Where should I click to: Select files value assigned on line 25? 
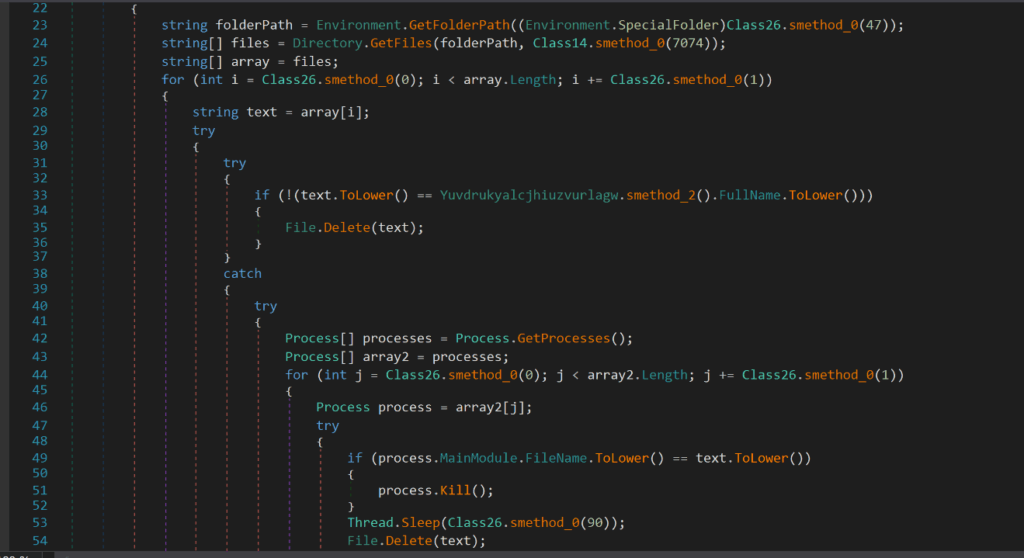click(312, 61)
